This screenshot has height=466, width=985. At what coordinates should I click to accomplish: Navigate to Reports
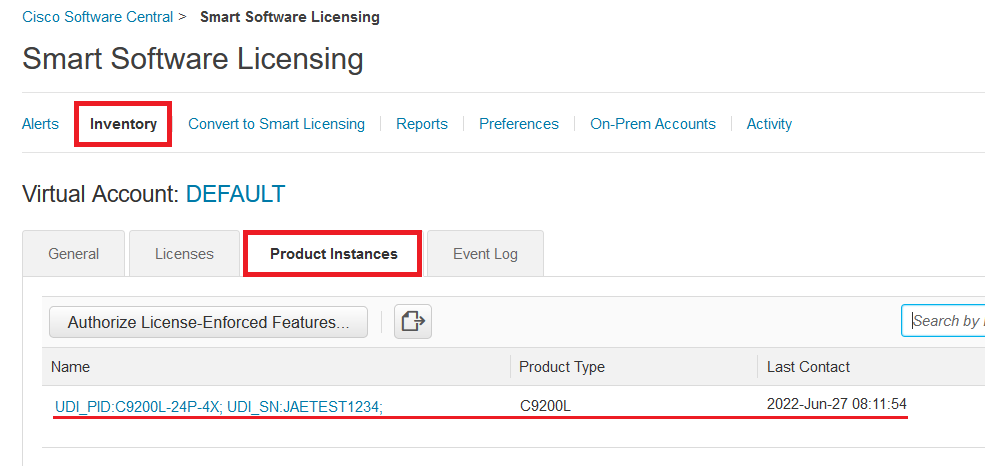(x=421, y=124)
